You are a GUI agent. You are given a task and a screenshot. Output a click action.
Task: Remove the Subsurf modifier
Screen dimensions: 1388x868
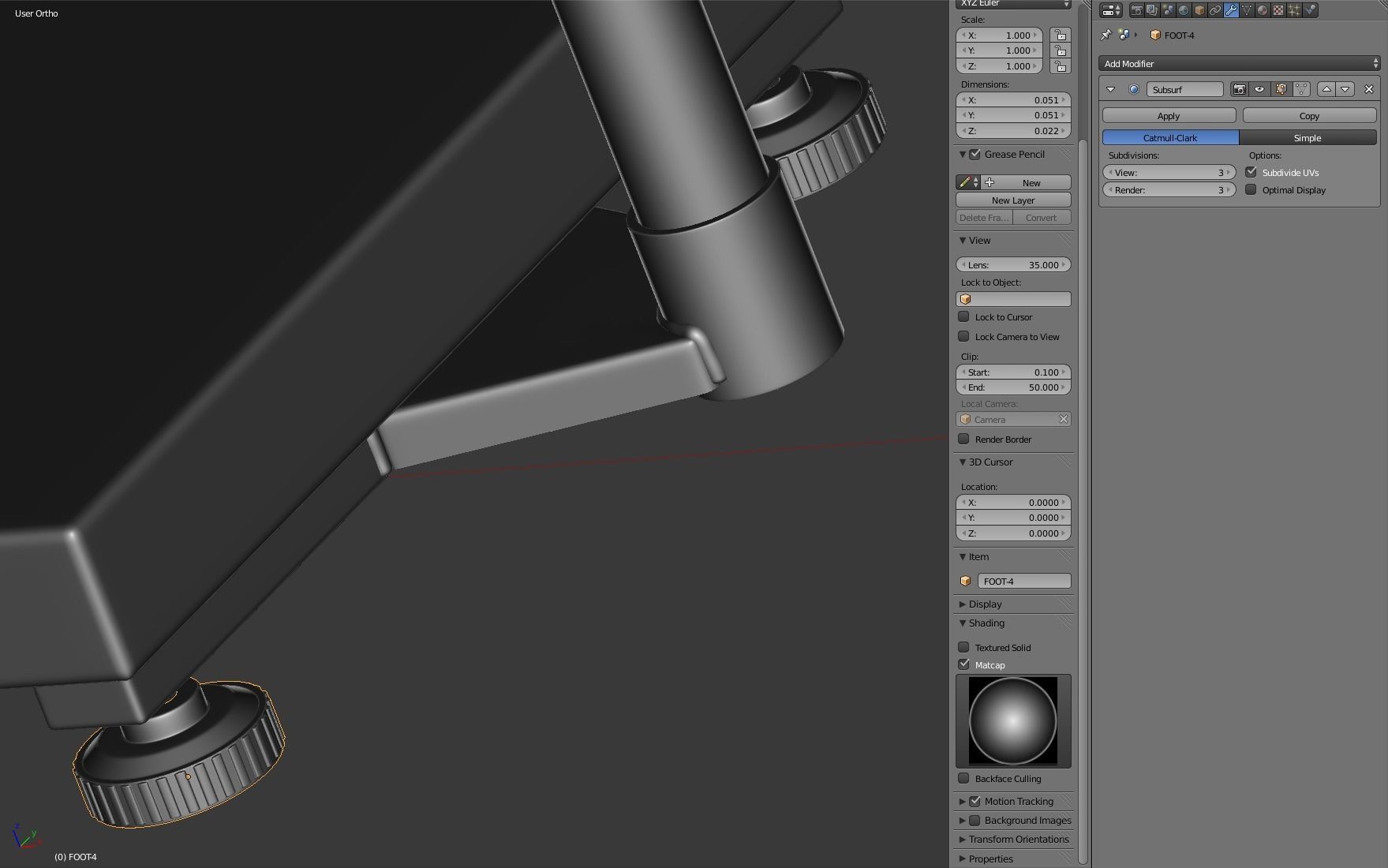point(1369,89)
